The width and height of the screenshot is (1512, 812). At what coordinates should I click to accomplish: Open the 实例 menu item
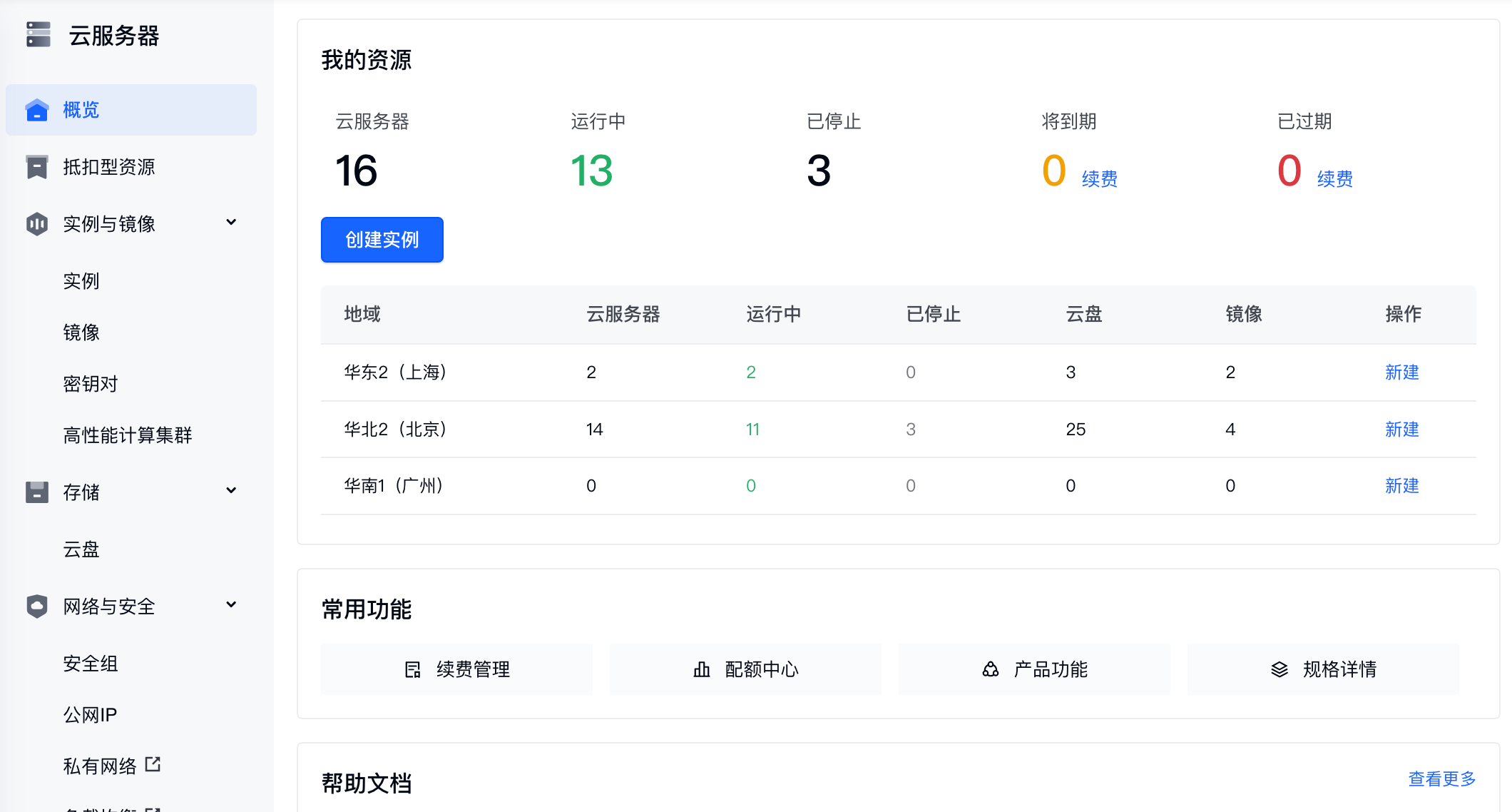coord(81,281)
